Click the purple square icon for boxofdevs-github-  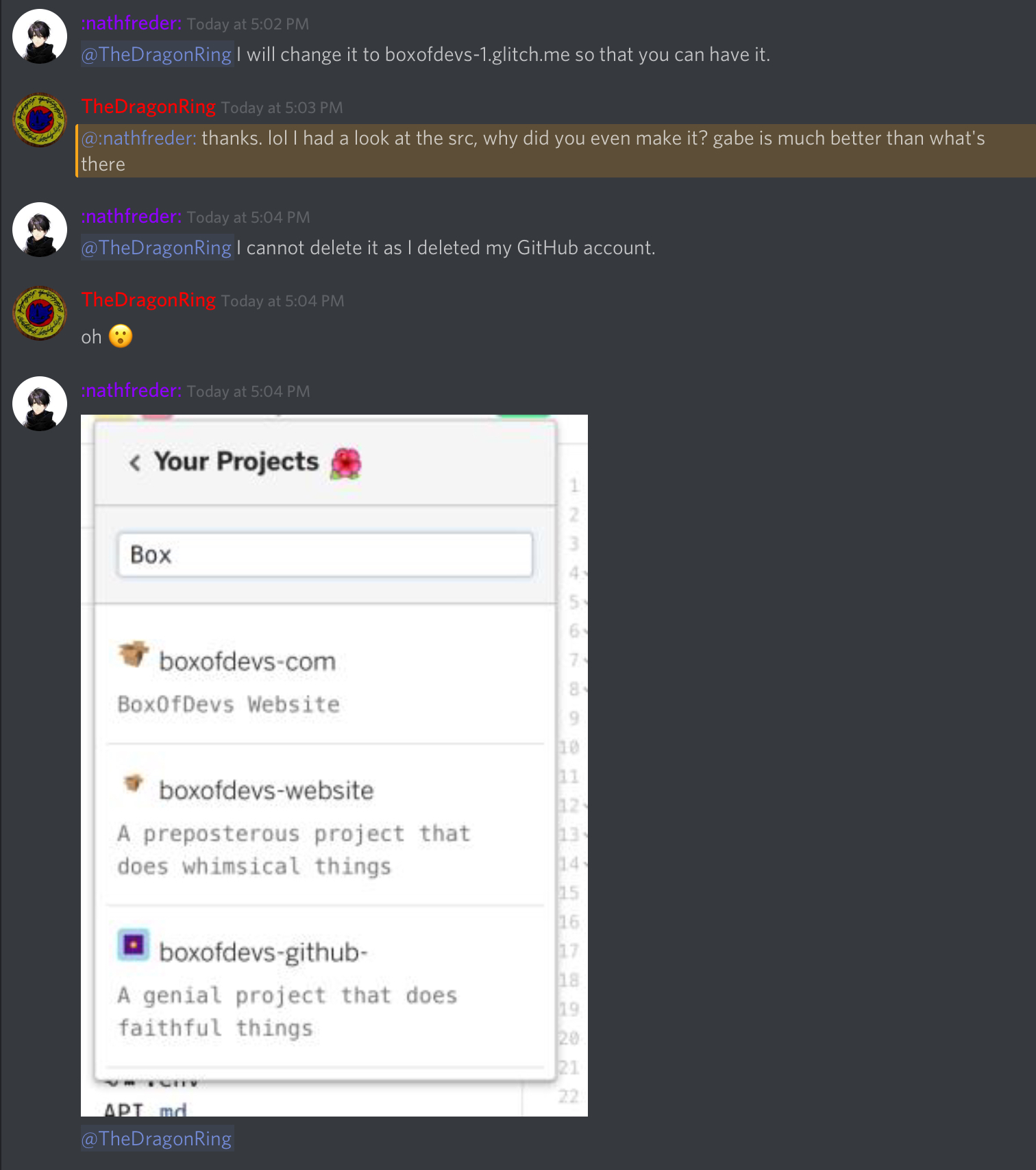click(x=134, y=945)
